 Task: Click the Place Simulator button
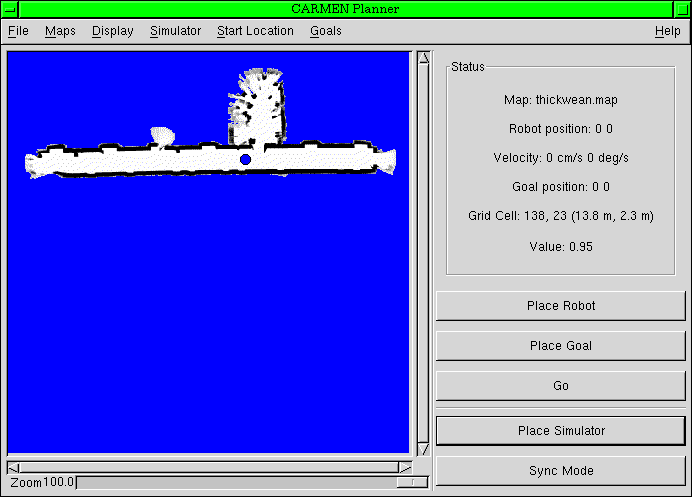coord(561,431)
